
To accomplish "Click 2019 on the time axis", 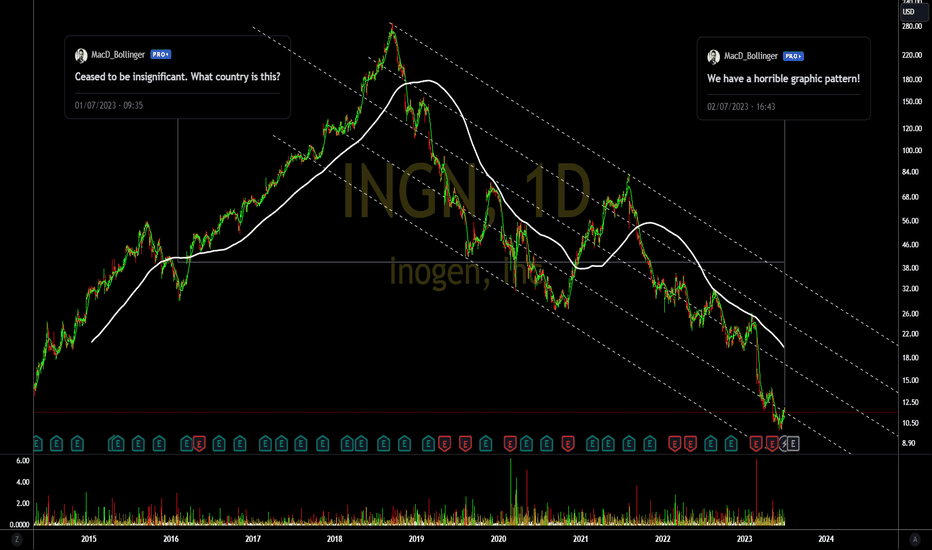I will click(x=416, y=539).
